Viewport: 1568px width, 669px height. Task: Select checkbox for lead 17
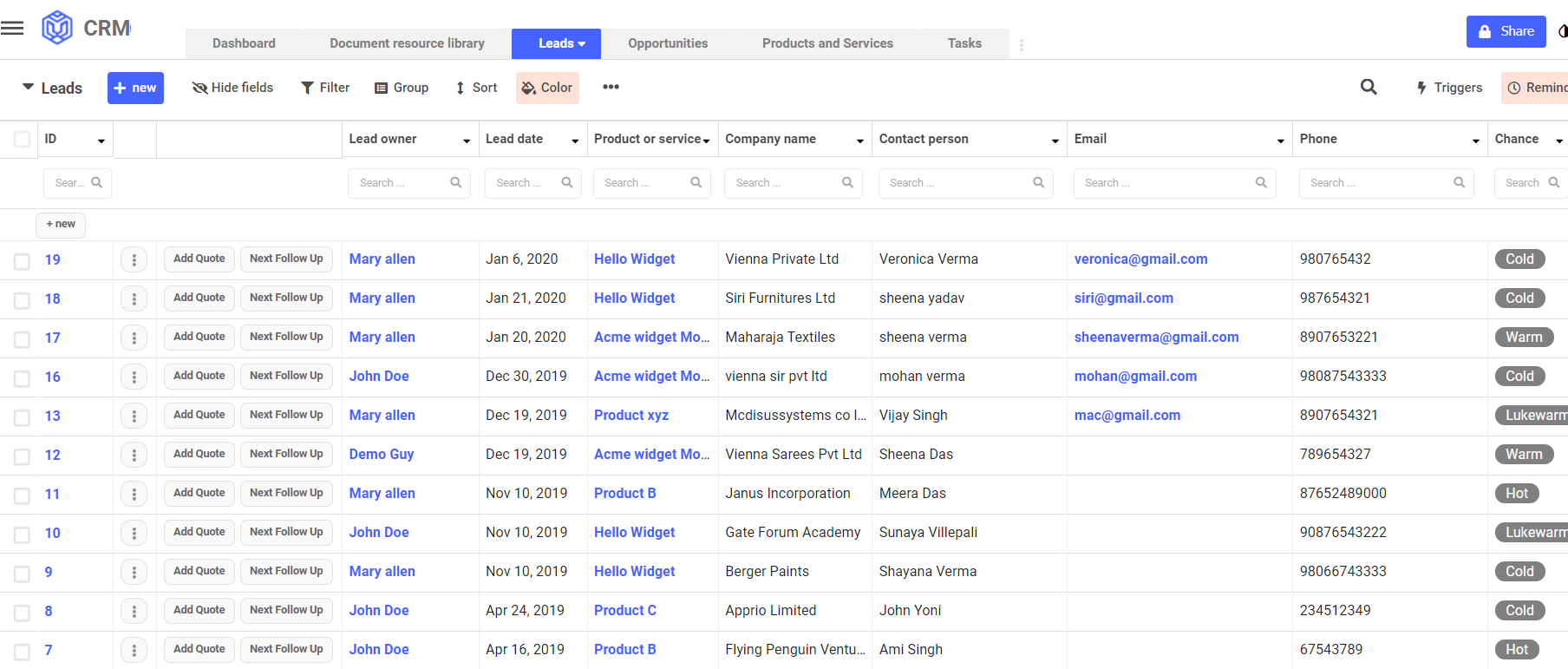point(23,339)
